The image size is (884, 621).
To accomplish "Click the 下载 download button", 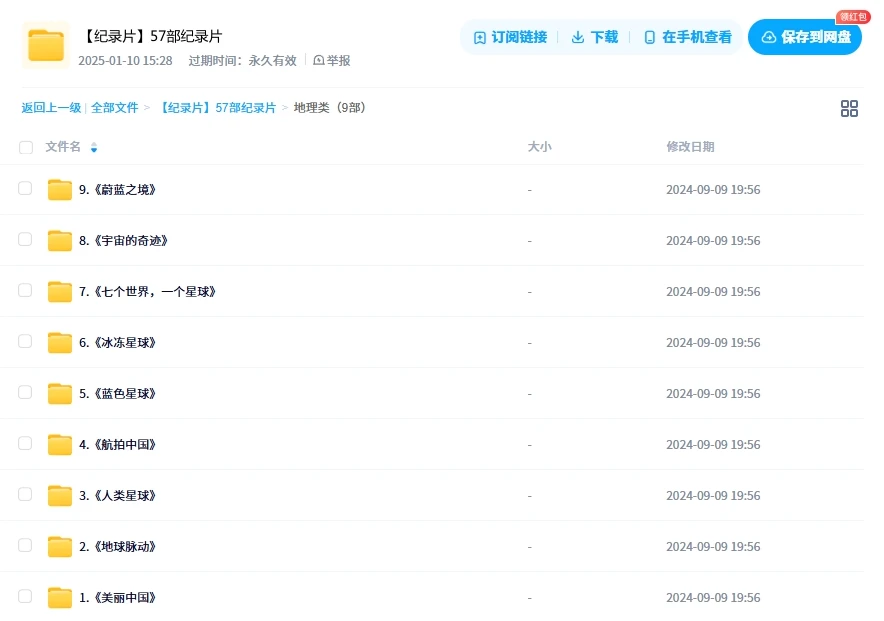I will click(594, 37).
